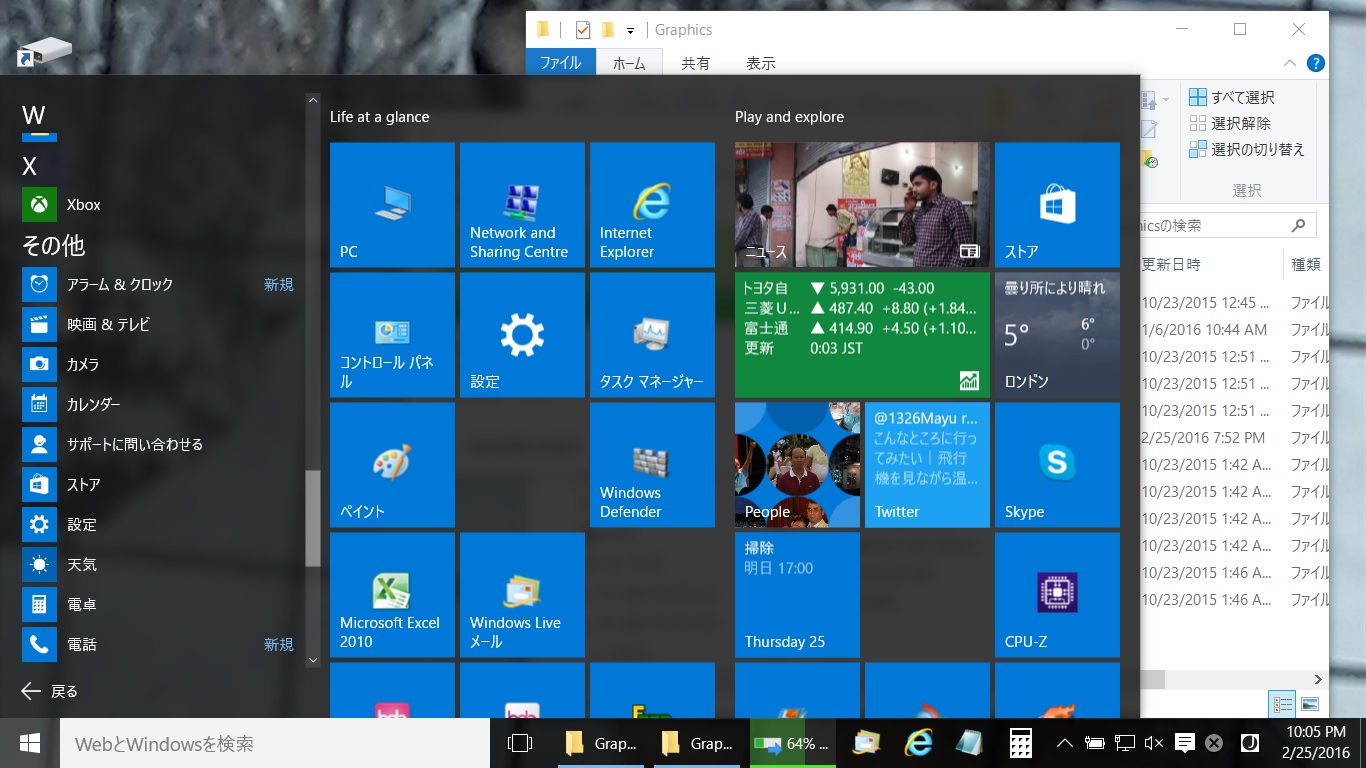Click the taskbar clock showing 10:05 PM
This screenshot has height=768, width=1366.
tap(1316, 743)
